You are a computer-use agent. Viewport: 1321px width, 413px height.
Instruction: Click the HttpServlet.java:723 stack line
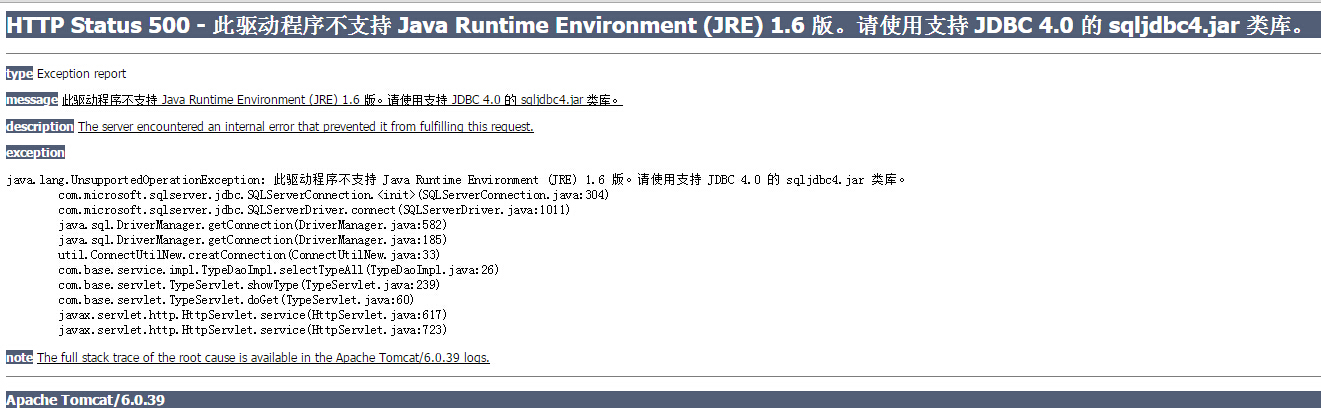pyautogui.click(x=252, y=330)
